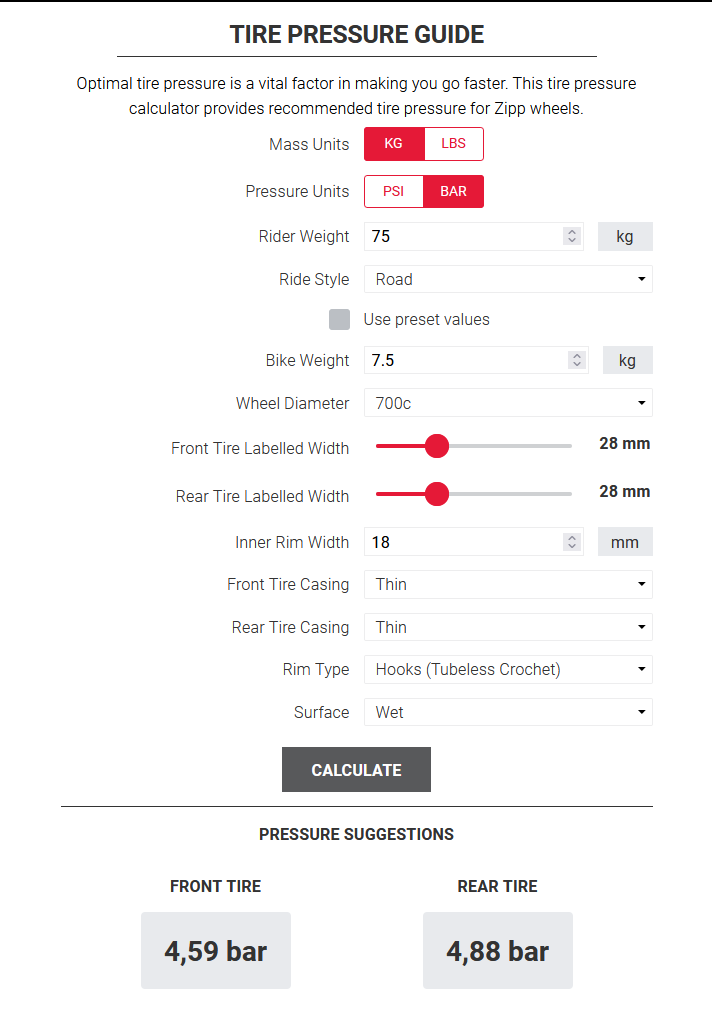Click the Rider Weight stepper arrows
This screenshot has height=1011, width=712.
click(572, 237)
